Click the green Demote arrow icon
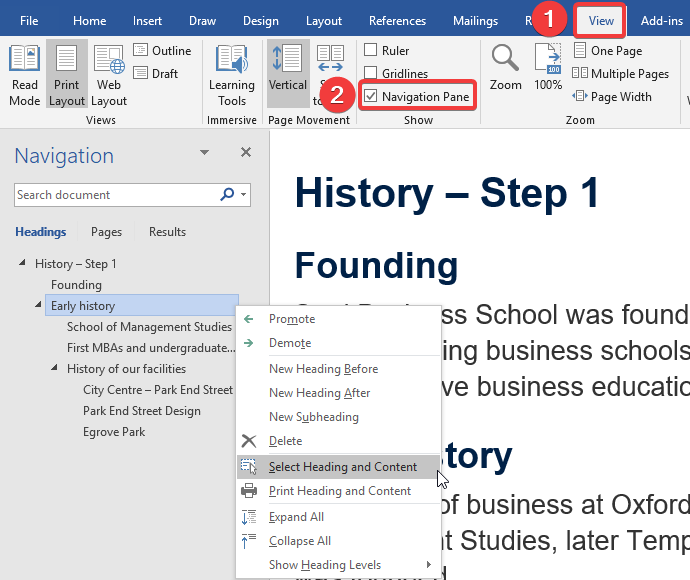This screenshot has width=690, height=580. (249, 342)
